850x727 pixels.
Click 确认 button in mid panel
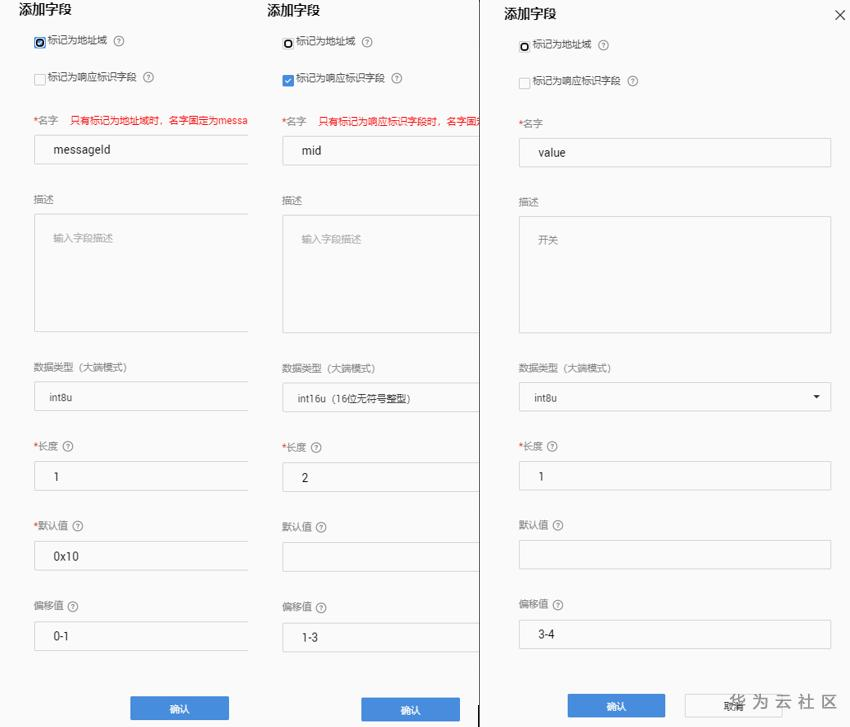pos(410,709)
